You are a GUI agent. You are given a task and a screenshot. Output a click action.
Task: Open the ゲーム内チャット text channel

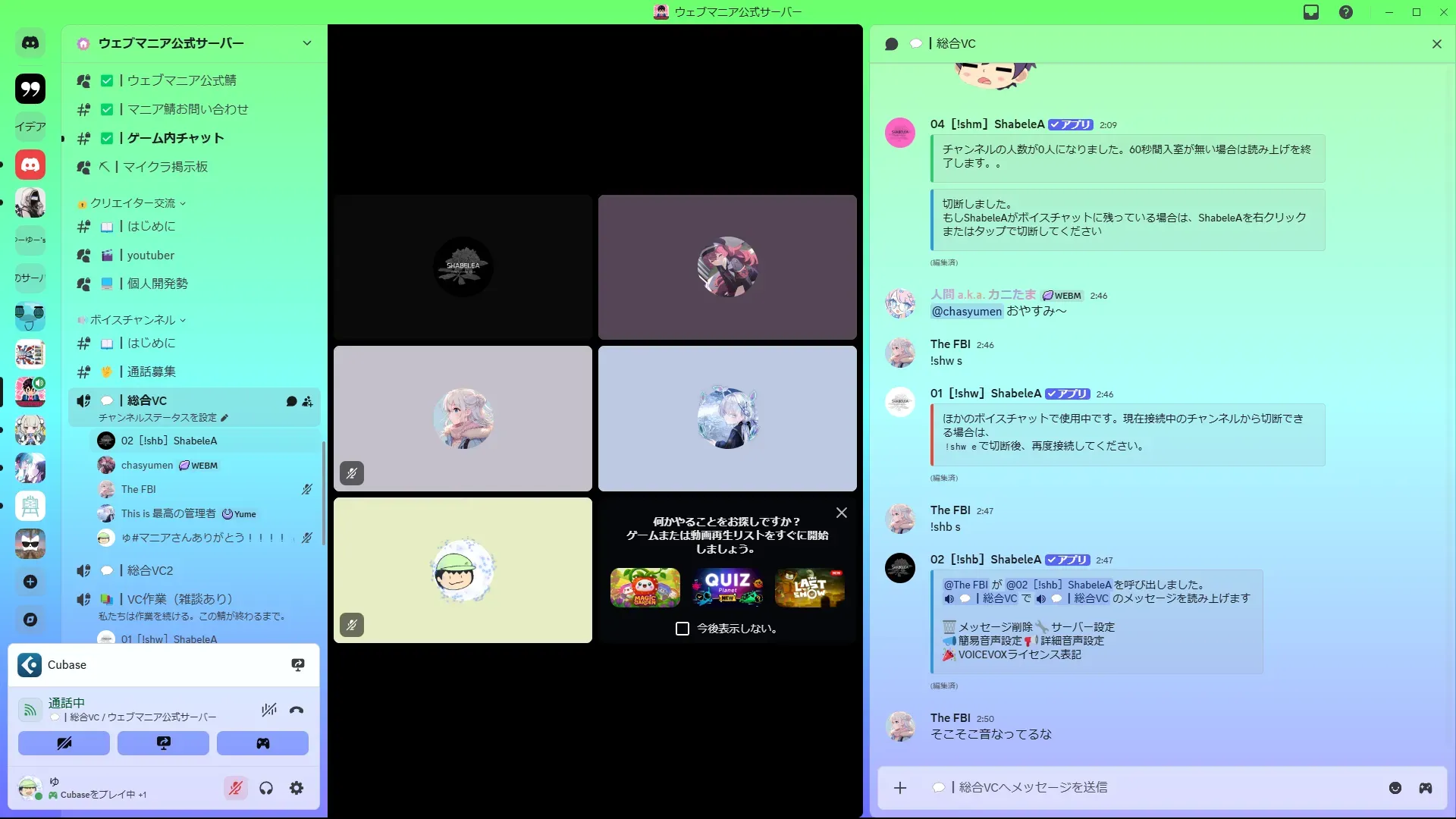click(x=175, y=138)
